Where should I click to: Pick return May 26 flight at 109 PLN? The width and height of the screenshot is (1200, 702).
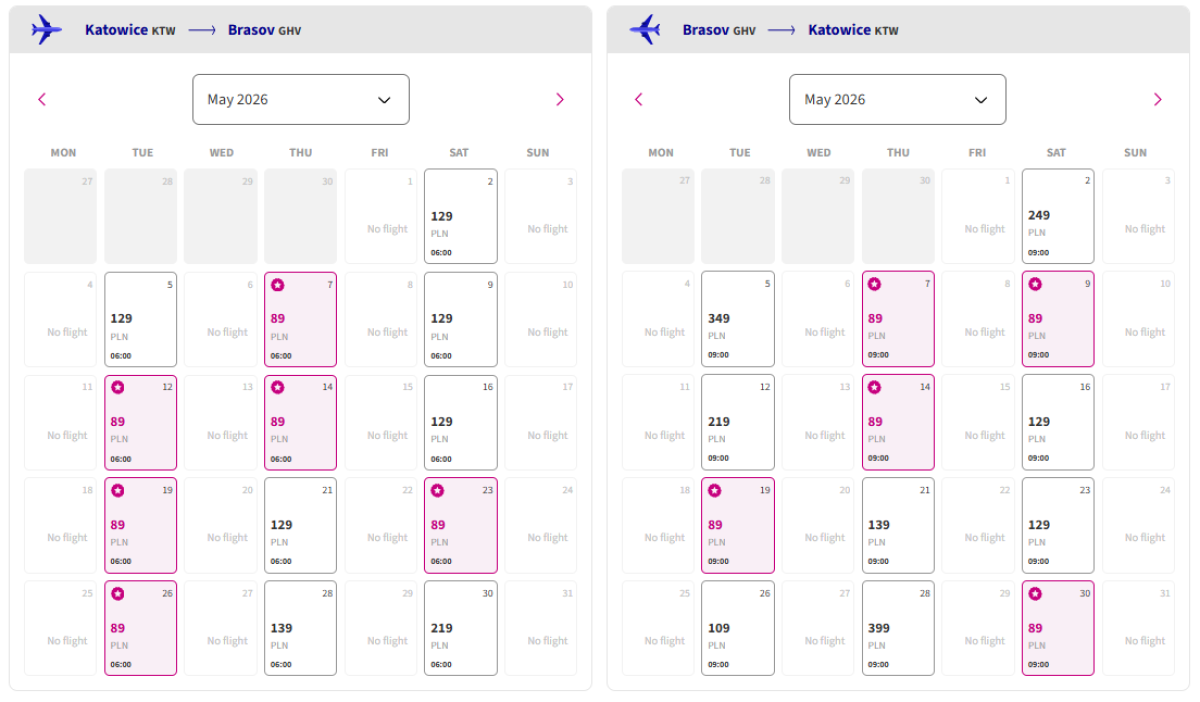[x=737, y=628]
